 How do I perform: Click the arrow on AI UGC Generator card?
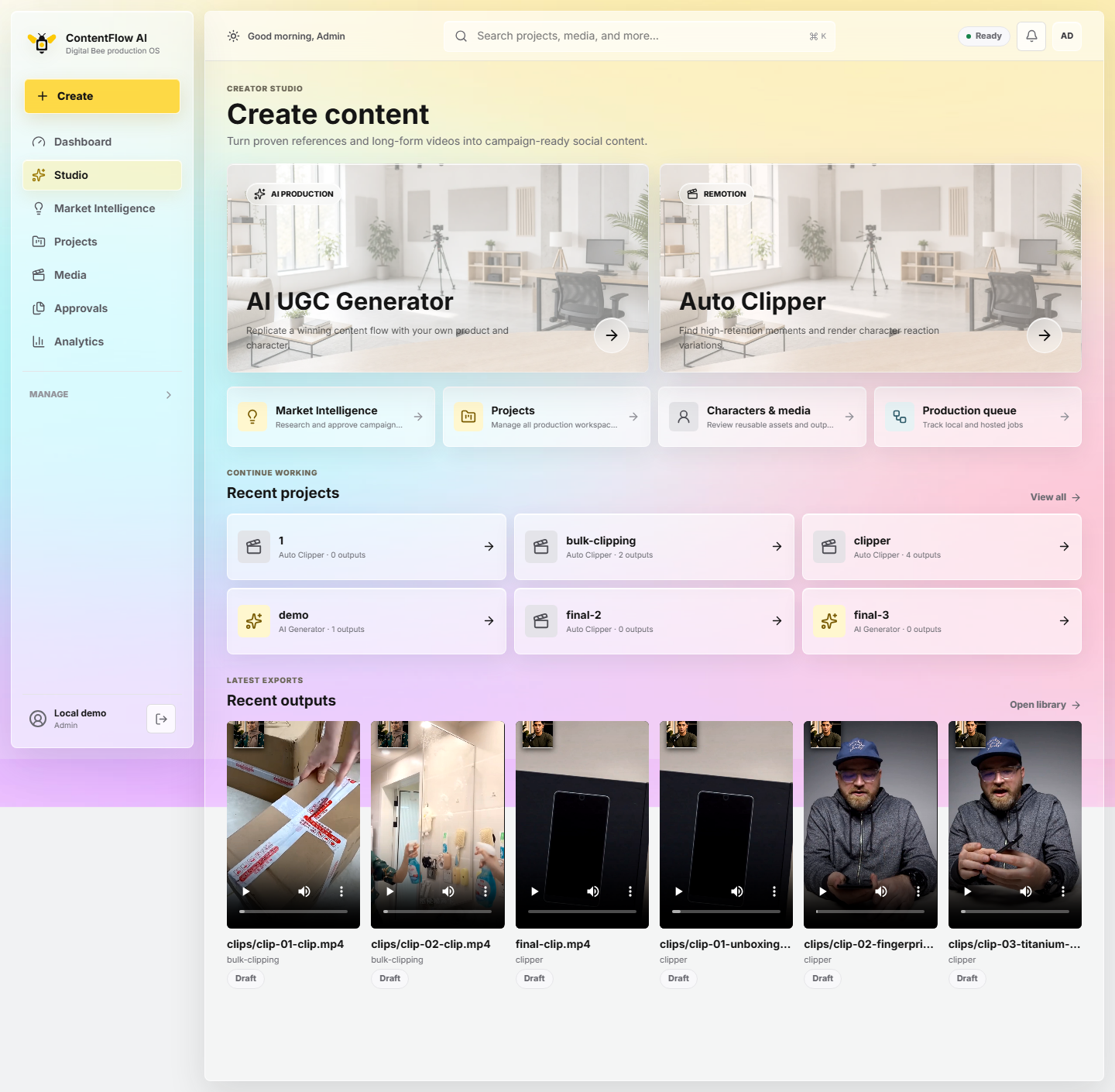pos(612,335)
